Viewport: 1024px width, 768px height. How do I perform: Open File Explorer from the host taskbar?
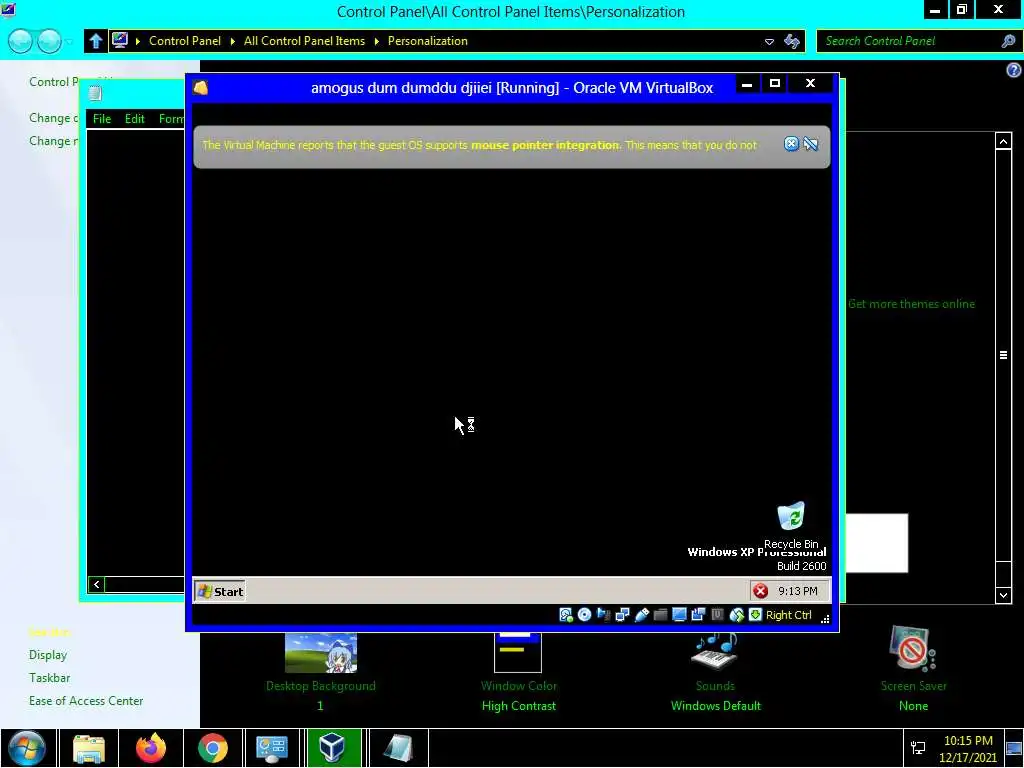[x=89, y=748]
